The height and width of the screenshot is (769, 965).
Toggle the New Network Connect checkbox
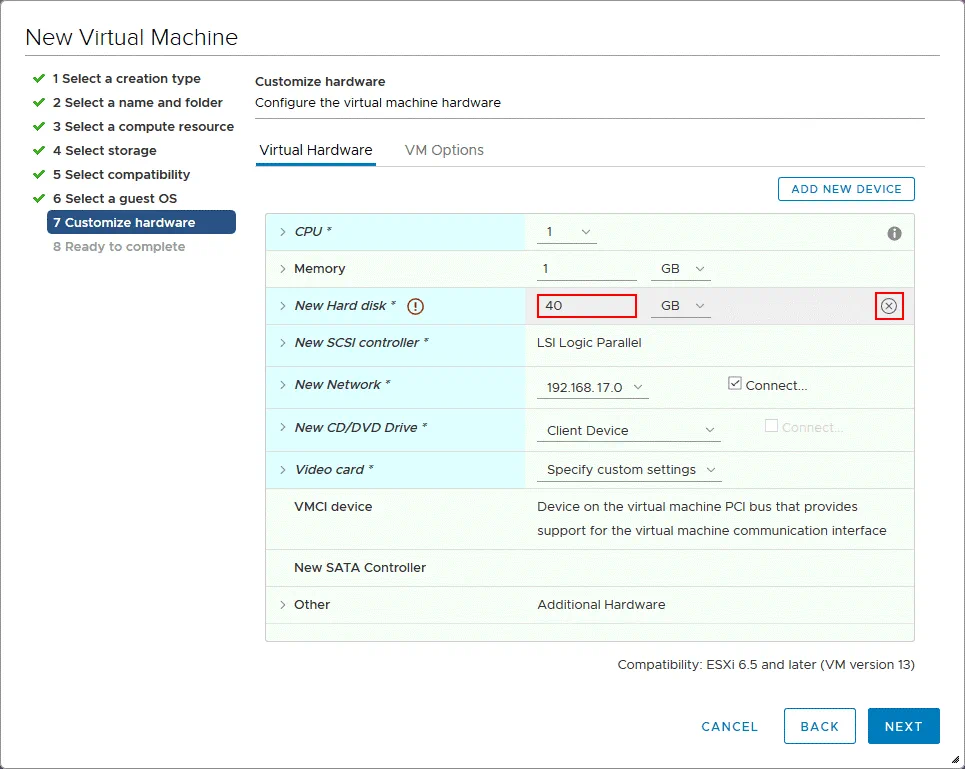(x=735, y=383)
